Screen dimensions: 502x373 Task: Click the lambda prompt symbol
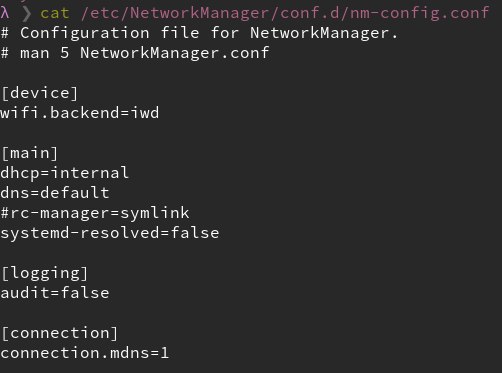(5, 13)
